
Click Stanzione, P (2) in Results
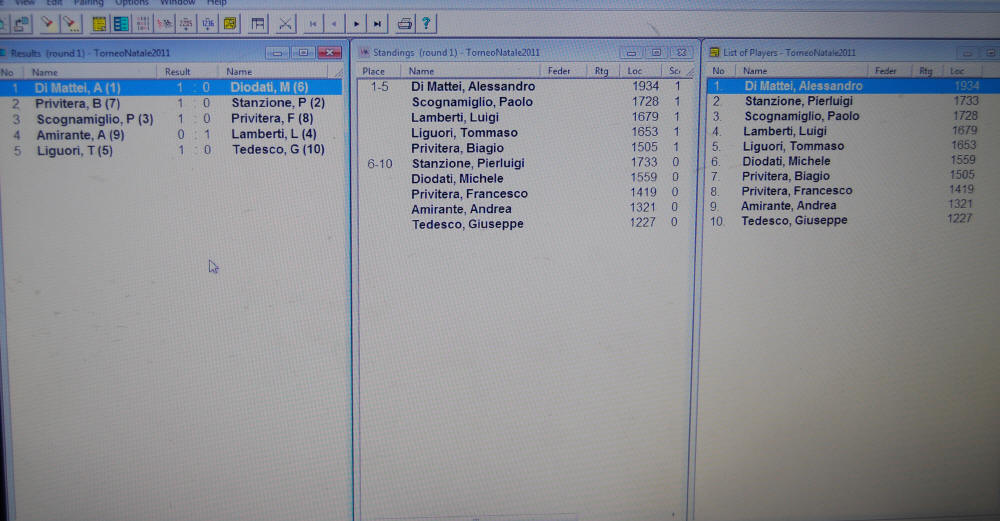tap(278, 103)
